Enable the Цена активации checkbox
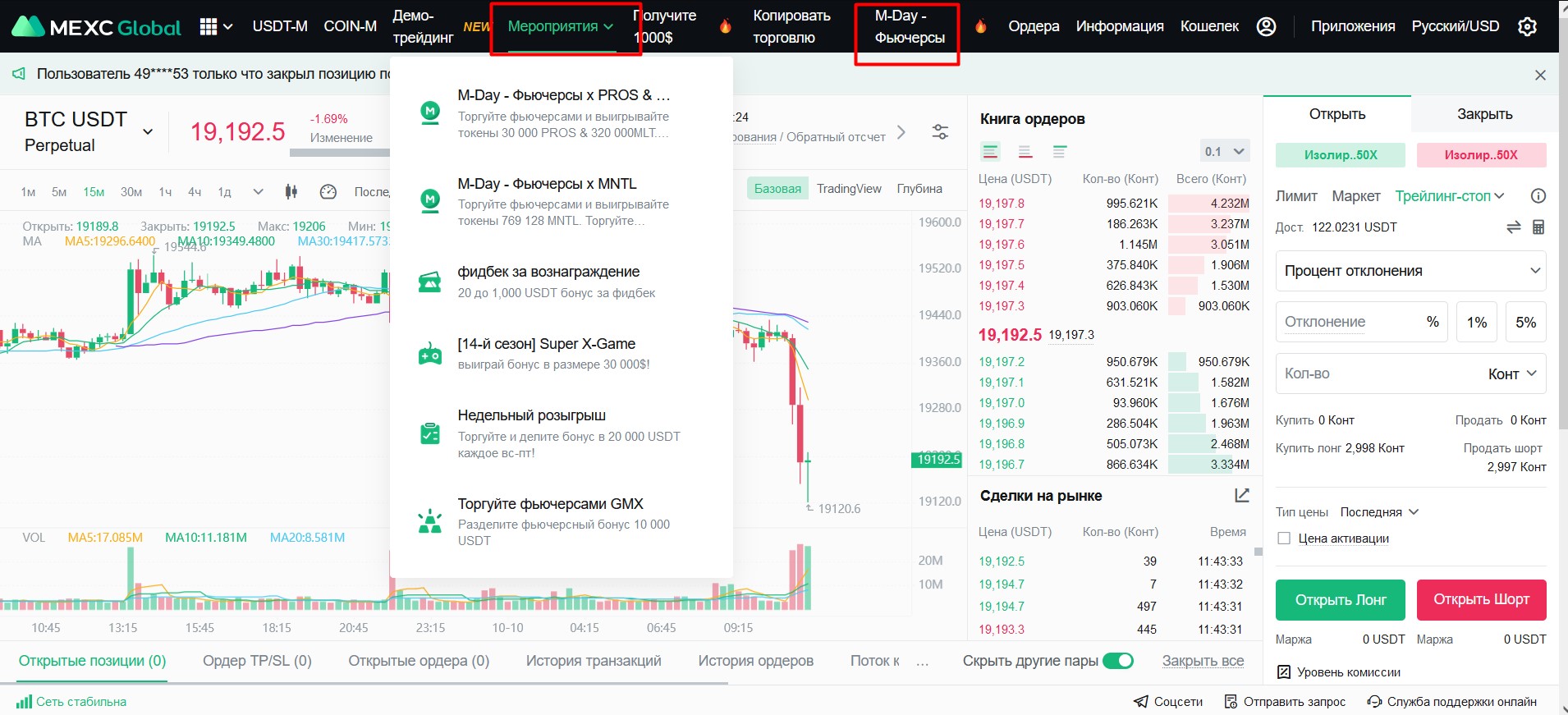This screenshot has width=1568, height=715. (x=1284, y=539)
